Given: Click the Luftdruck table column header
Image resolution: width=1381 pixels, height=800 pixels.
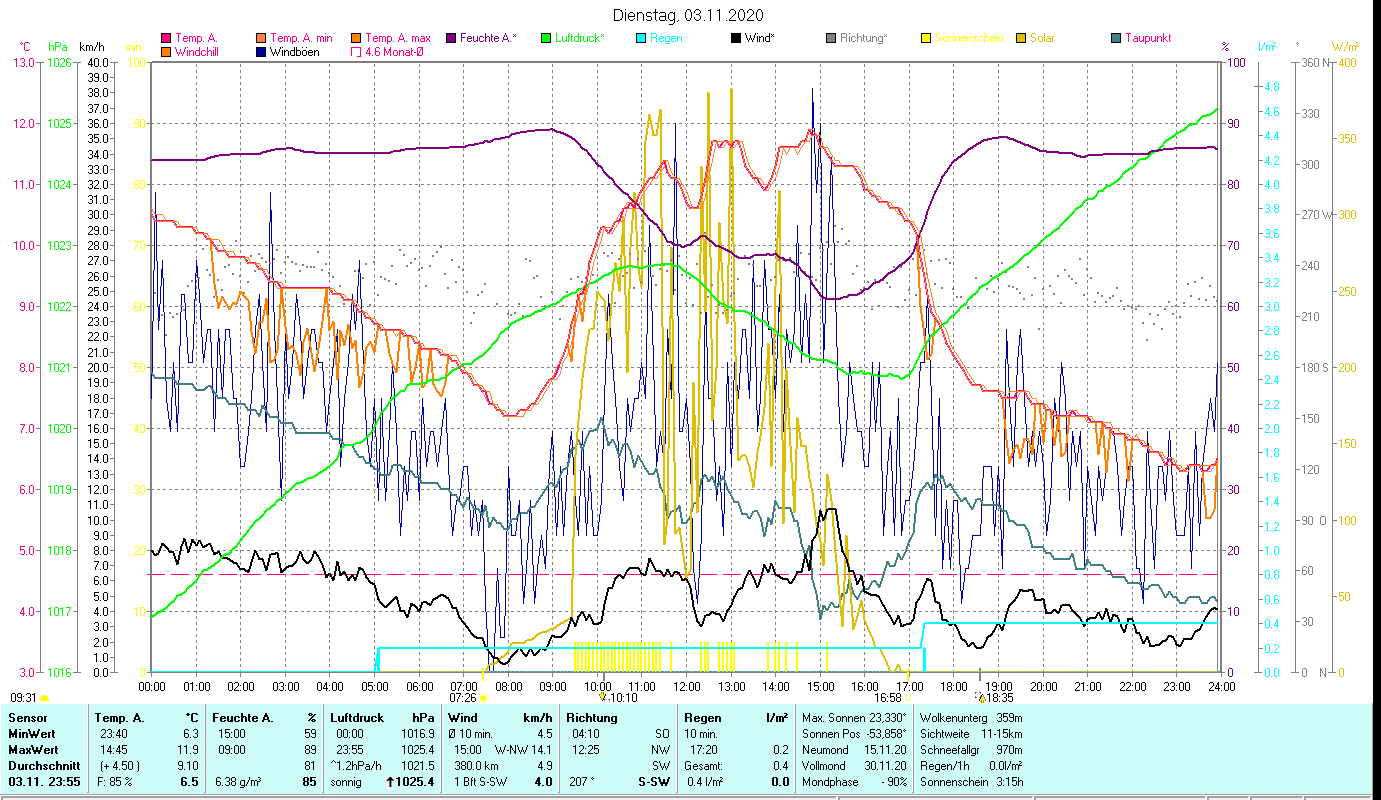Looking at the screenshot, I should click(x=357, y=718).
